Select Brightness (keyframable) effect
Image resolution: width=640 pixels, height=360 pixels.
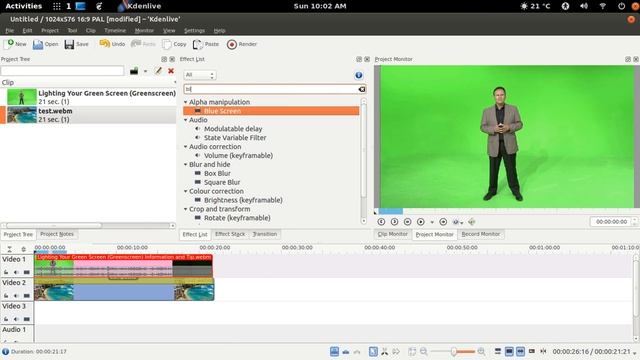point(243,200)
